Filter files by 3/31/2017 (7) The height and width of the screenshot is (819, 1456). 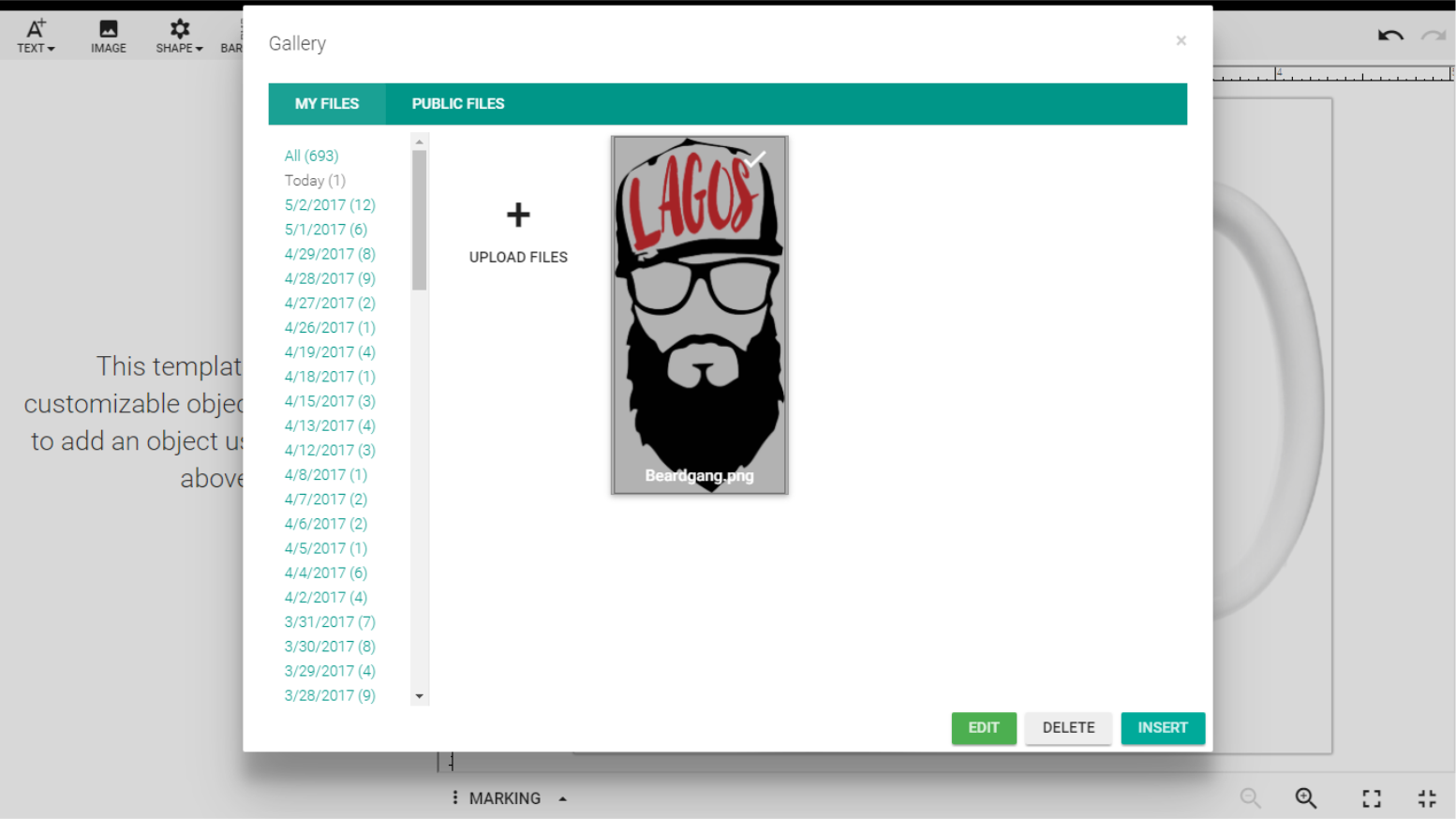pyautogui.click(x=330, y=622)
